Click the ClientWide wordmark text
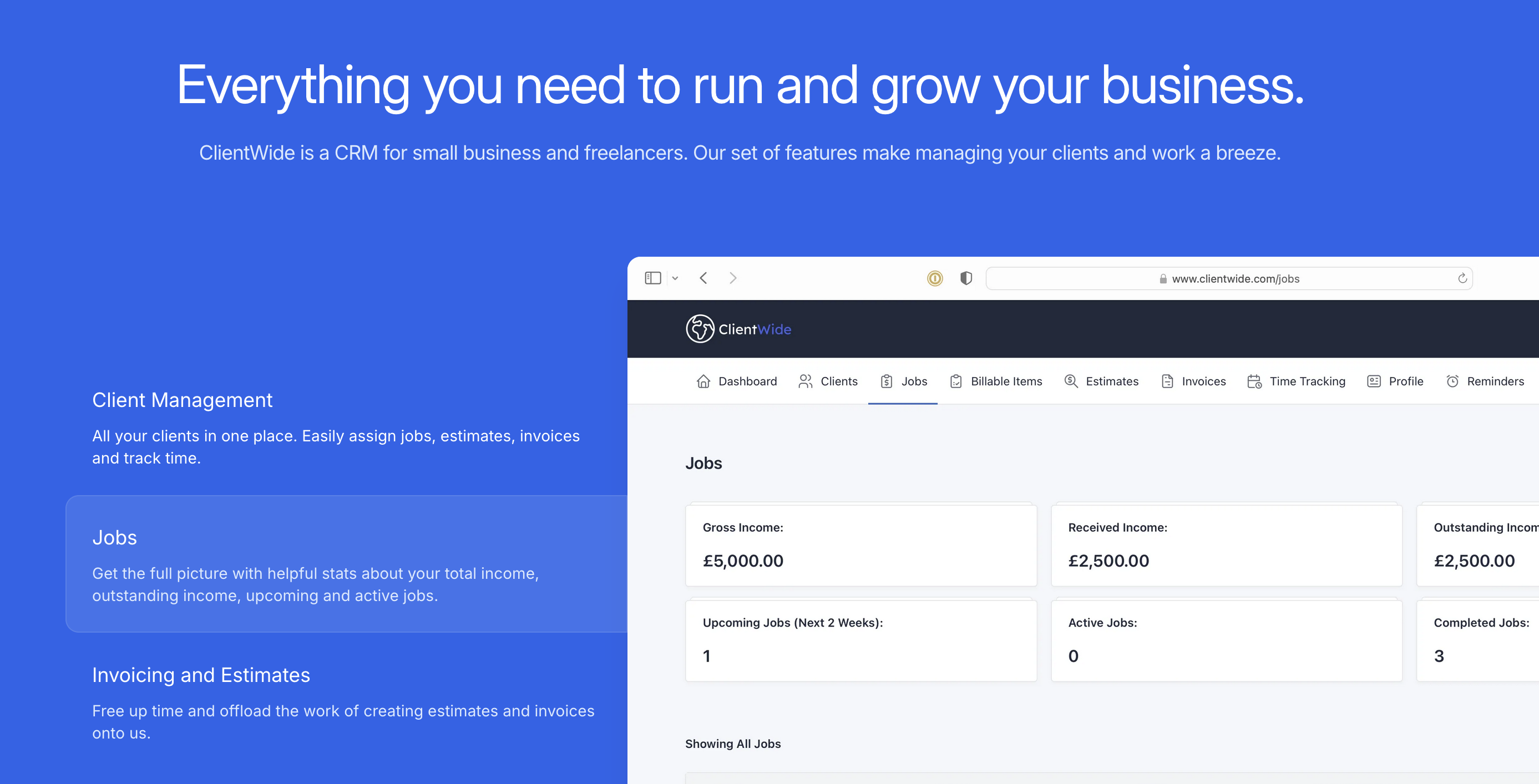The image size is (1539, 784). tap(755, 329)
